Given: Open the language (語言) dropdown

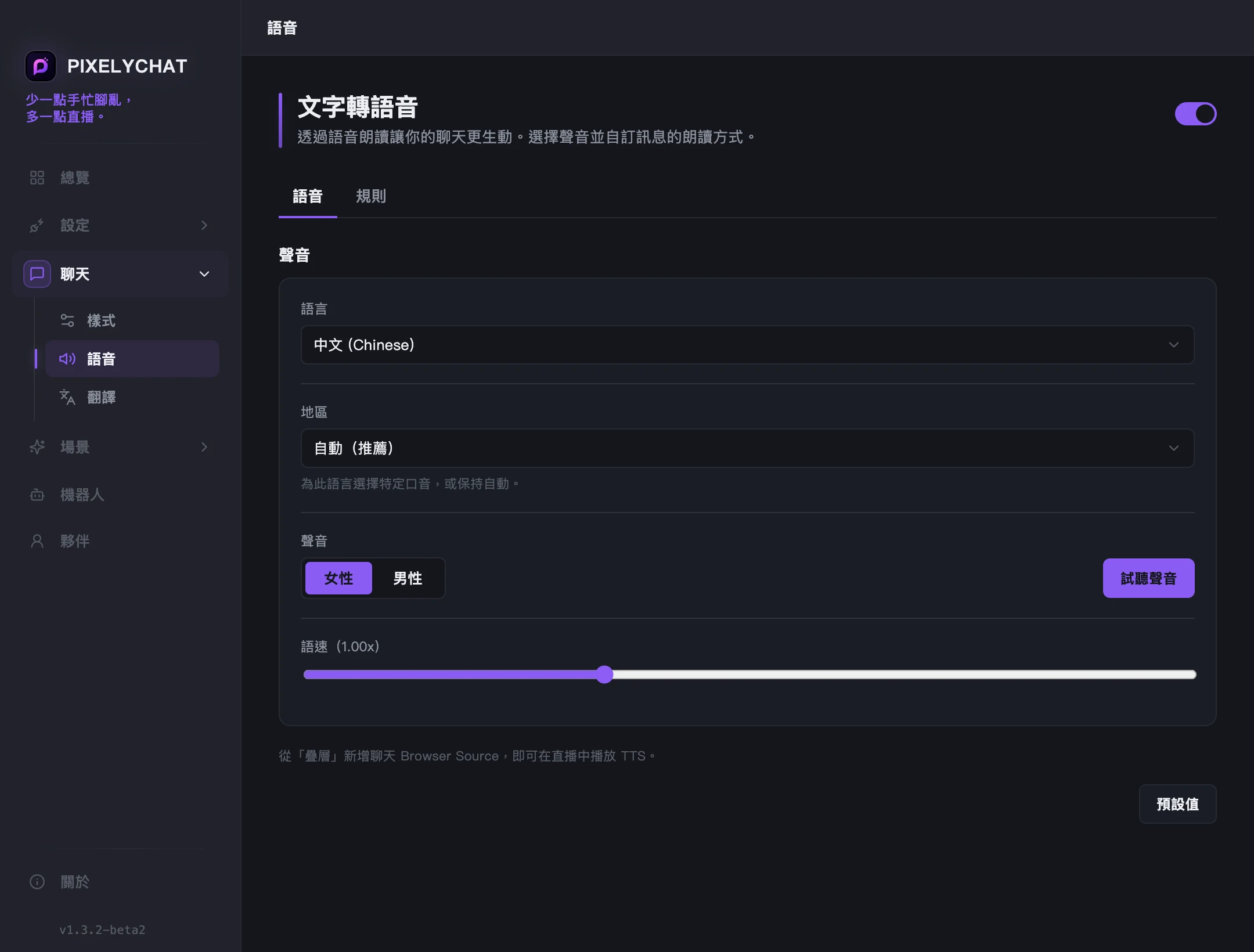Looking at the screenshot, I should tap(747, 345).
